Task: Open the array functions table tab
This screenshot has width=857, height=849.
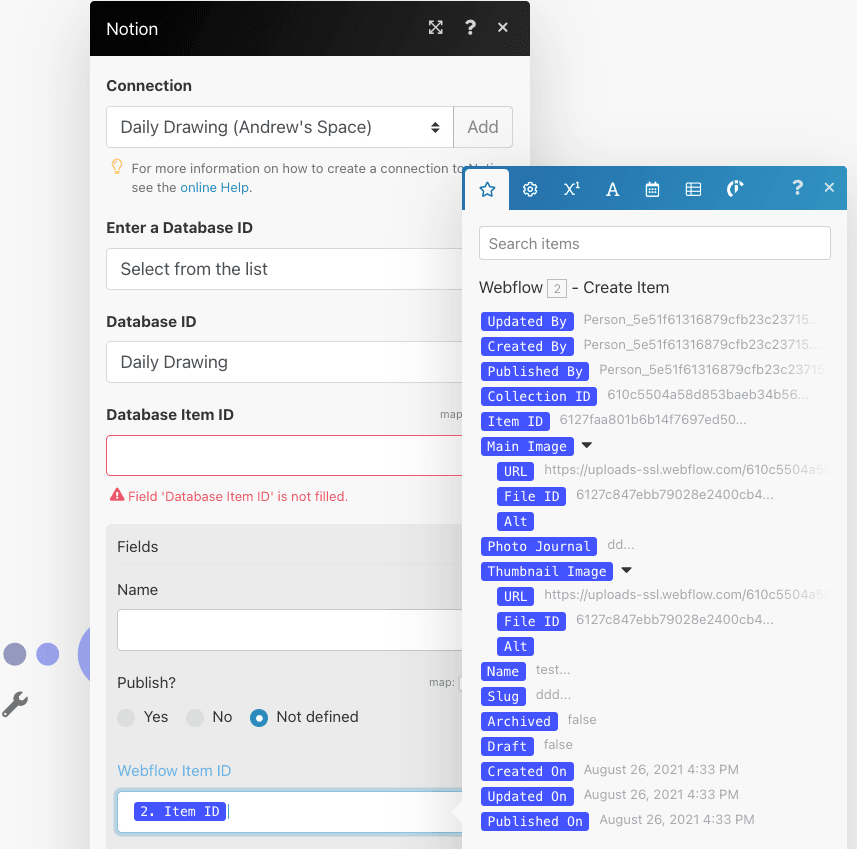Action: (693, 189)
